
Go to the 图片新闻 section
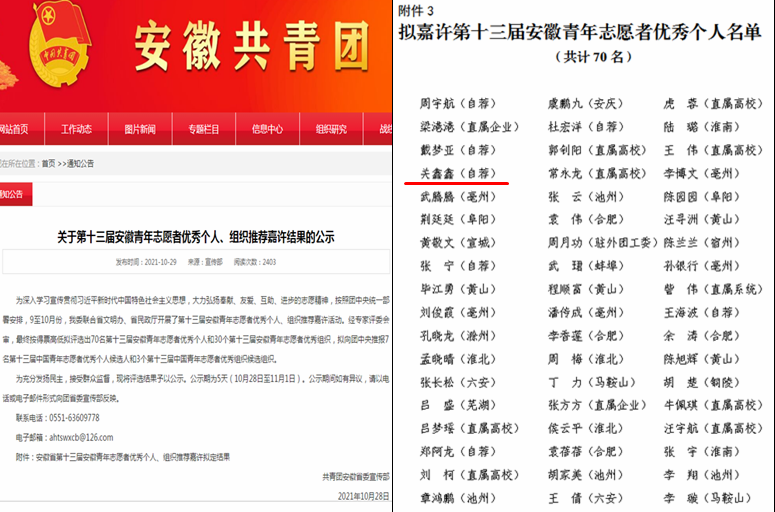[140, 129]
